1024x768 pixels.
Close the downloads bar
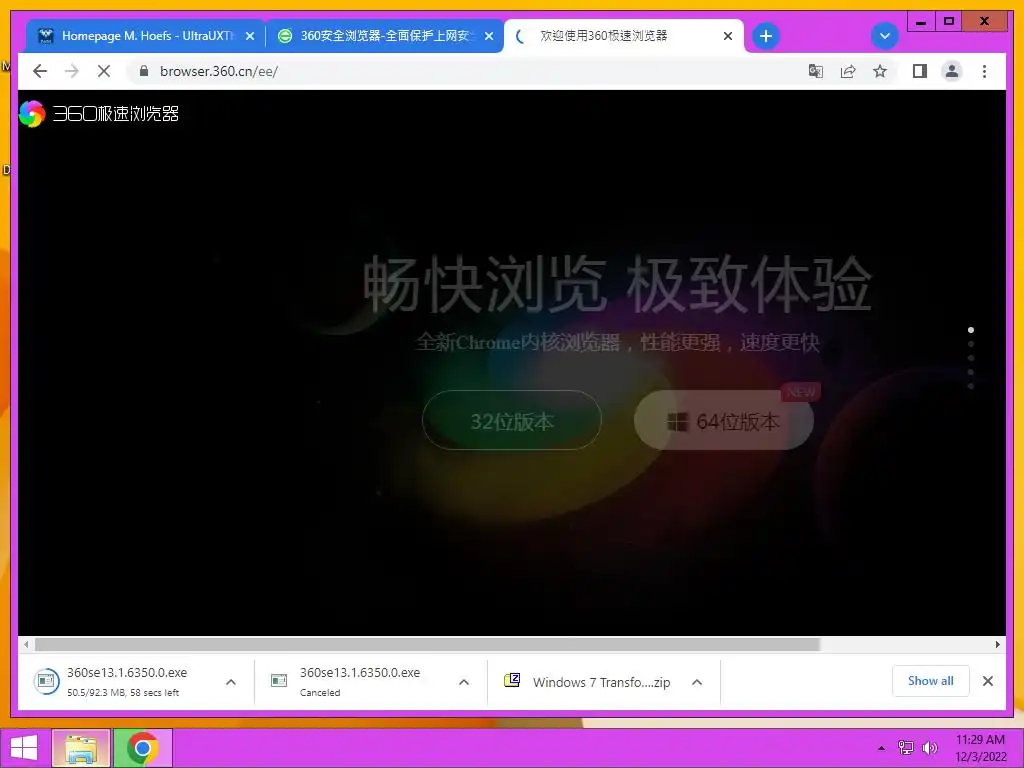988,681
